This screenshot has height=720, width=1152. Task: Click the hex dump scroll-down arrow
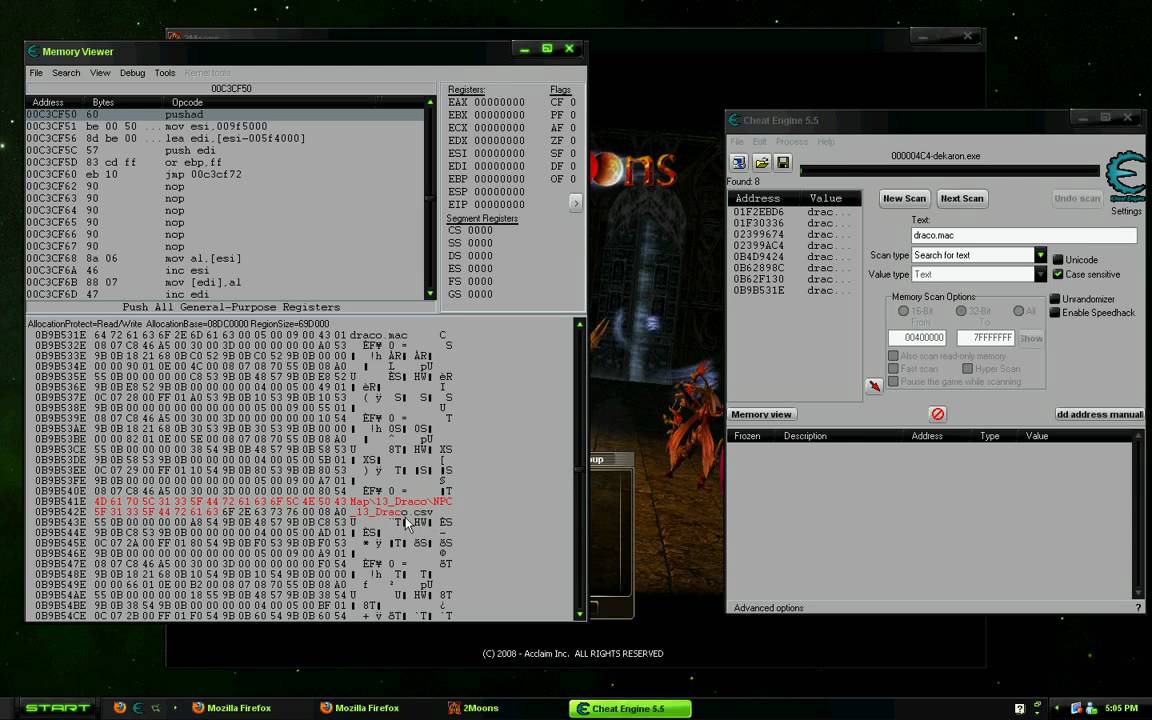point(580,614)
